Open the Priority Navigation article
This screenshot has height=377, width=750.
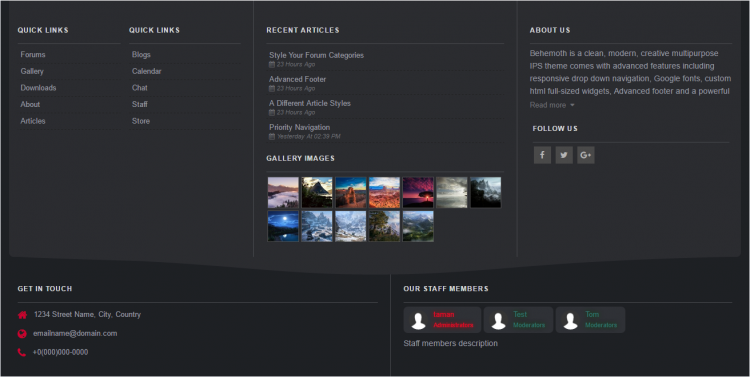[x=299, y=127]
